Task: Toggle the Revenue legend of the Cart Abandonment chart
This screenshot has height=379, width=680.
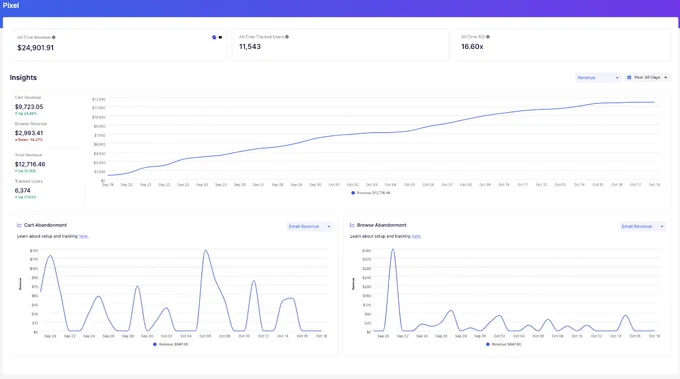Action: (x=170, y=344)
